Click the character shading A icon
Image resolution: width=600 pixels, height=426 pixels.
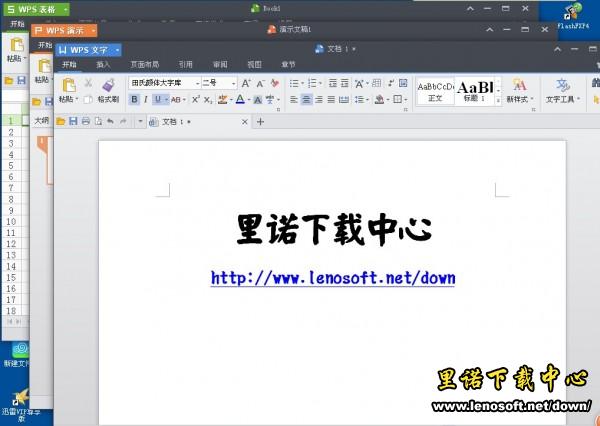[258, 100]
